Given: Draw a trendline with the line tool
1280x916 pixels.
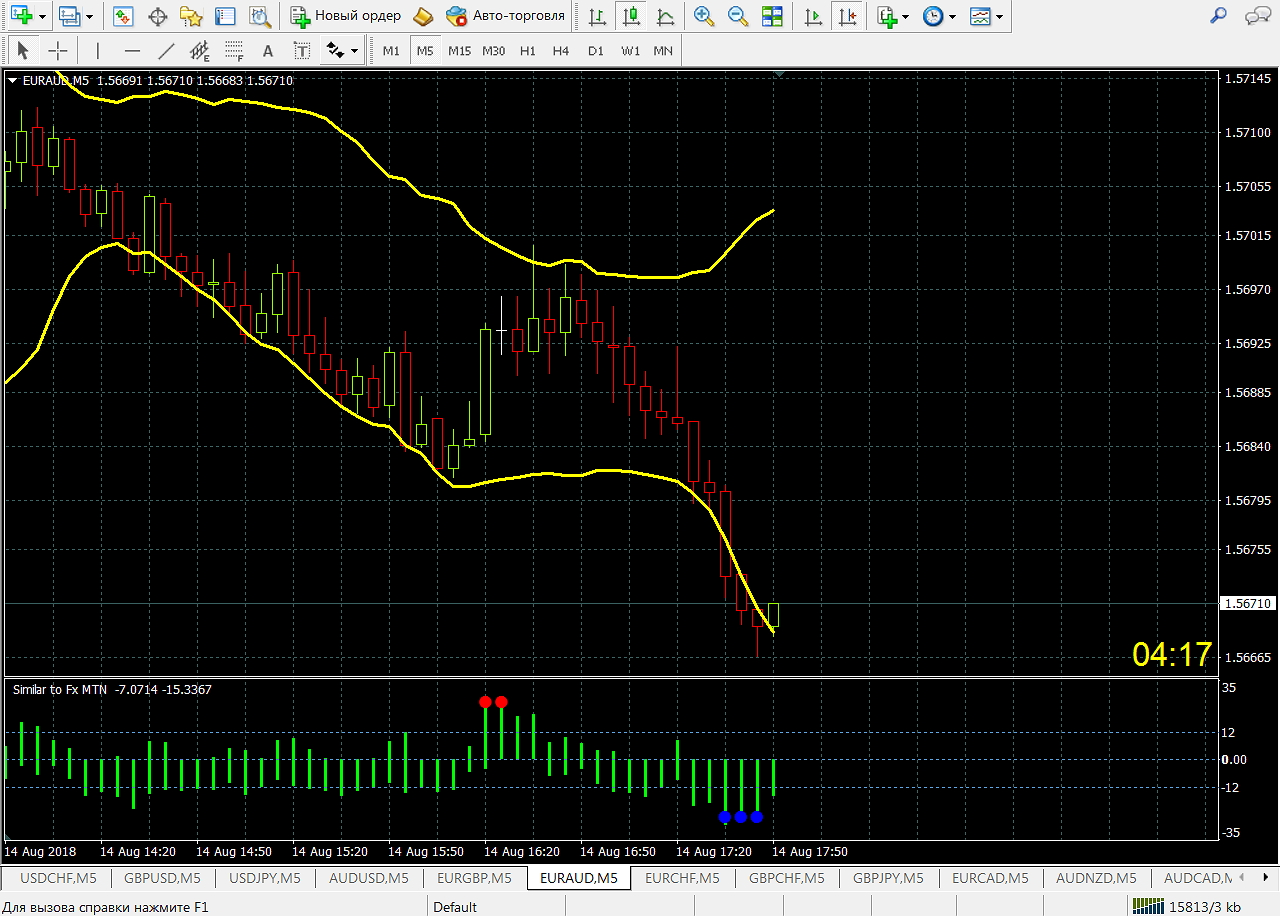Looking at the screenshot, I should [167, 51].
